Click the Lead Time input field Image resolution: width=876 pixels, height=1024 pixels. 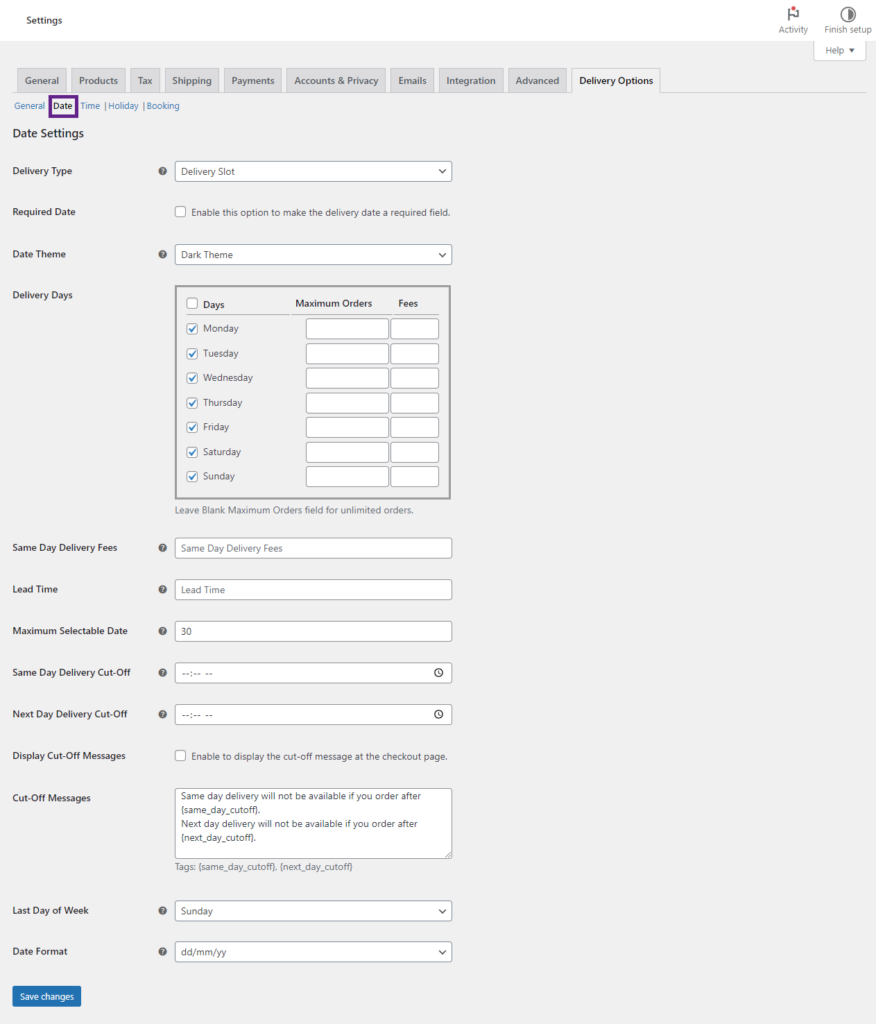point(313,590)
